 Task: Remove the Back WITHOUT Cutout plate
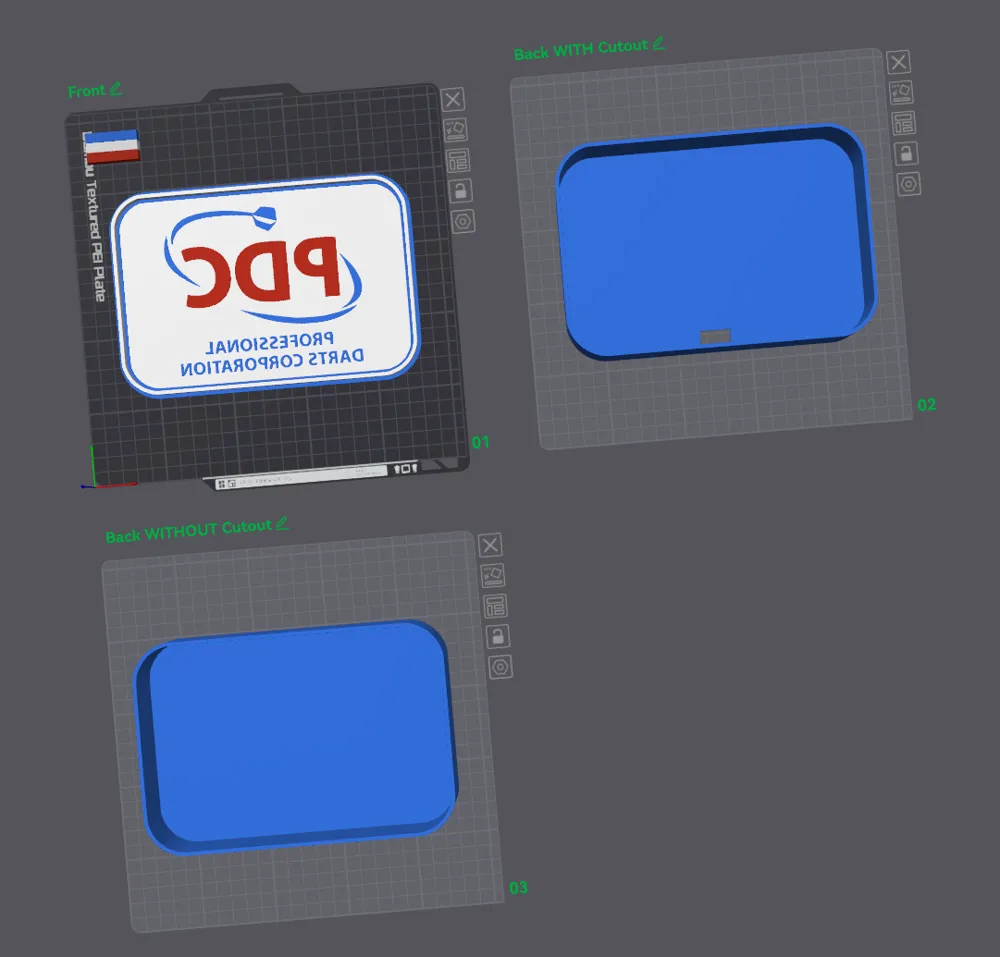[x=490, y=545]
